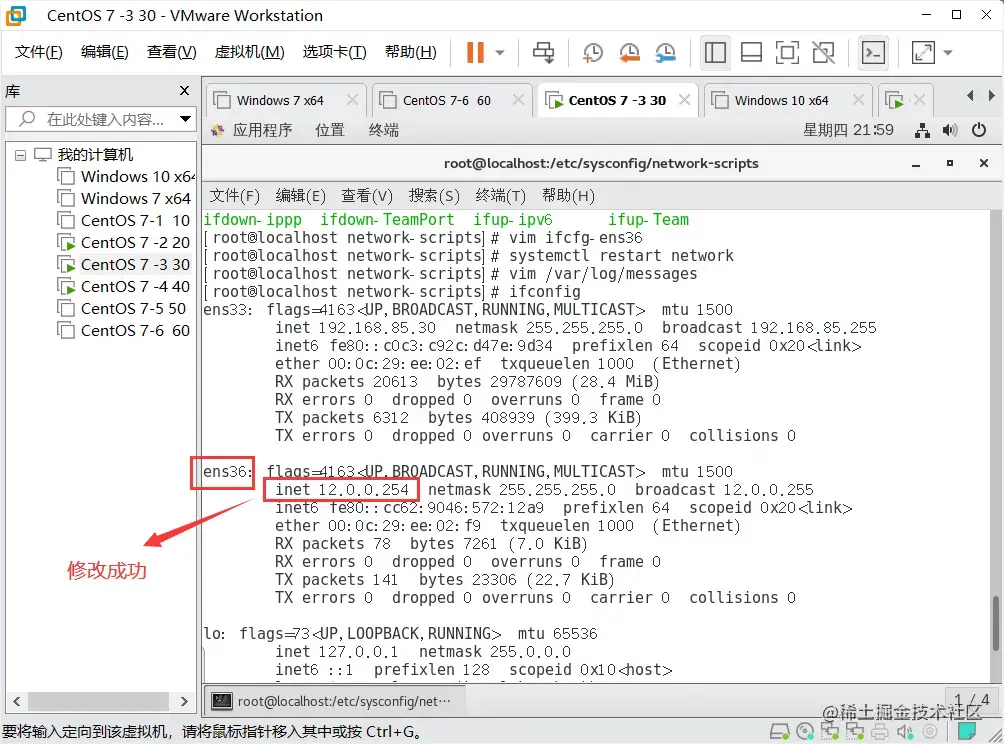1004x744 pixels.
Task: Click the library scroll right arrow
Action: click(184, 701)
